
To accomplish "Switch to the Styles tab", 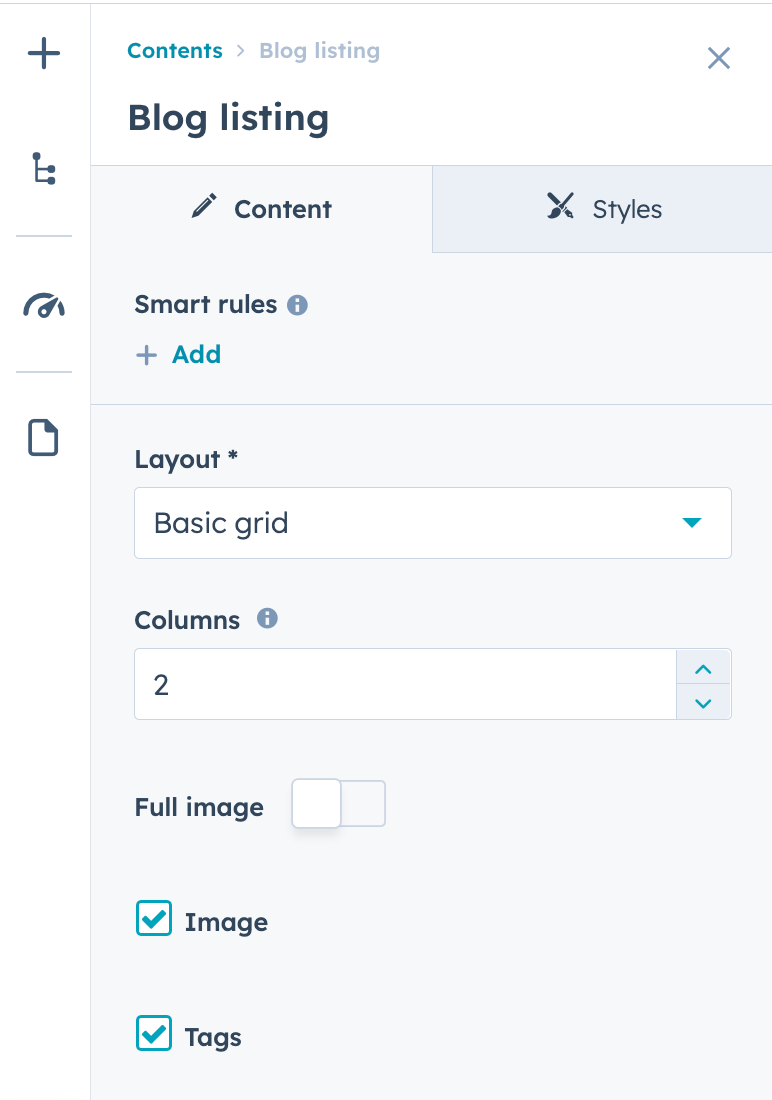I will click(602, 209).
